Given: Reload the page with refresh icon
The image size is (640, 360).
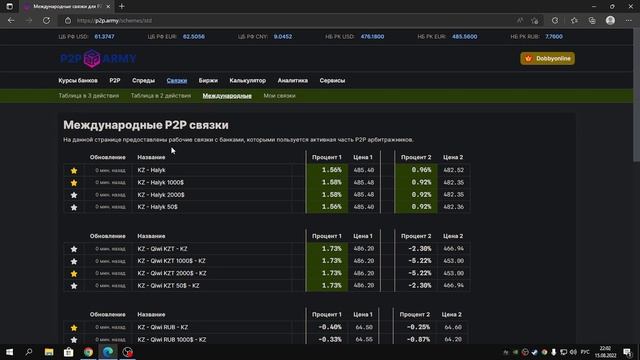Looking at the screenshot, I should tap(47, 20).
